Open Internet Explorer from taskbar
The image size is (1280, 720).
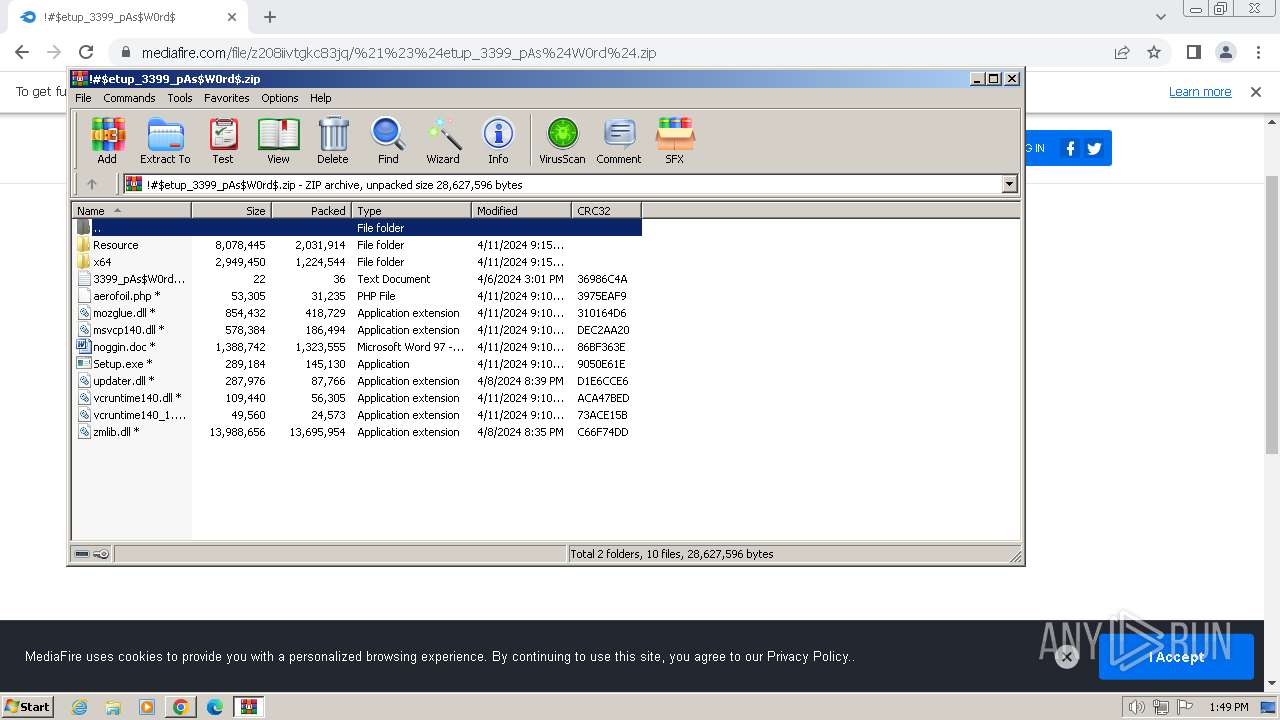point(79,707)
